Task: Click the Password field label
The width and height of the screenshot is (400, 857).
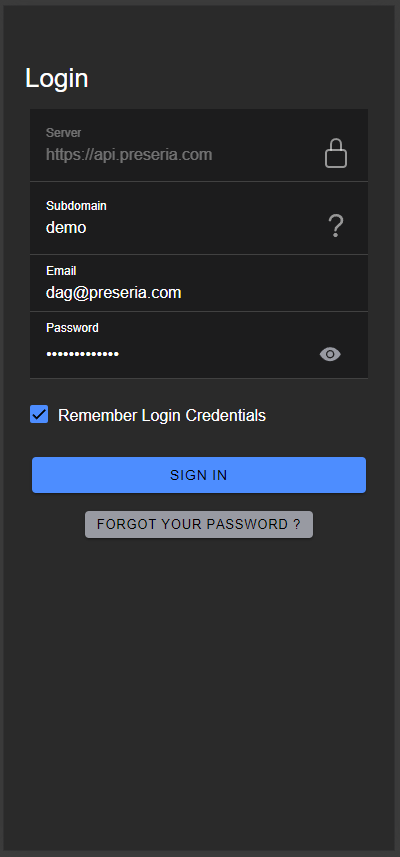Action: tap(72, 327)
